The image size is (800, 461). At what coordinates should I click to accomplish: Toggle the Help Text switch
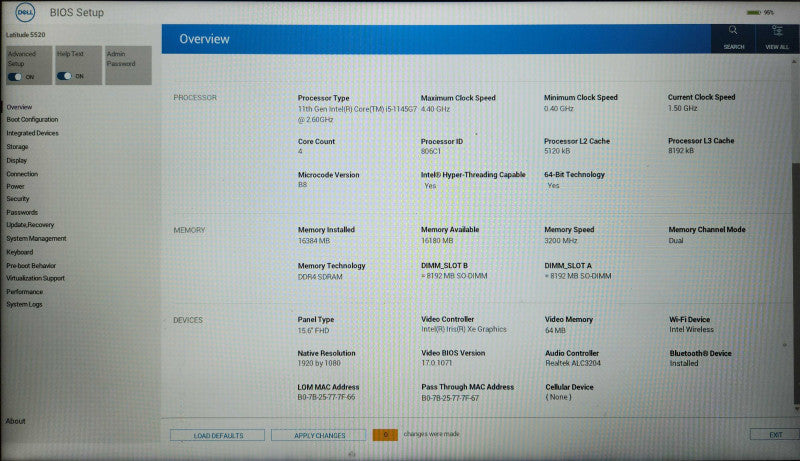click(64, 76)
